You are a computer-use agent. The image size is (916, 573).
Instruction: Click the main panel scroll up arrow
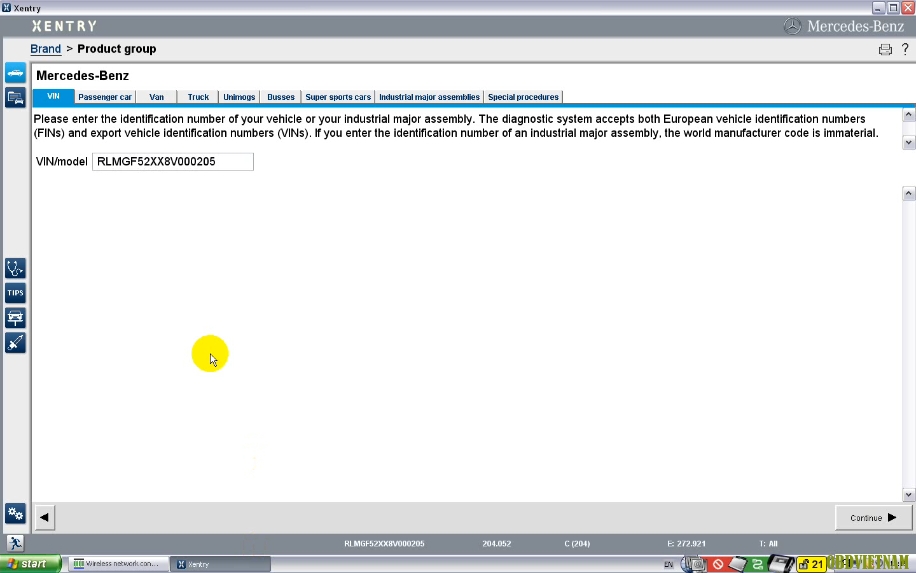(x=908, y=193)
